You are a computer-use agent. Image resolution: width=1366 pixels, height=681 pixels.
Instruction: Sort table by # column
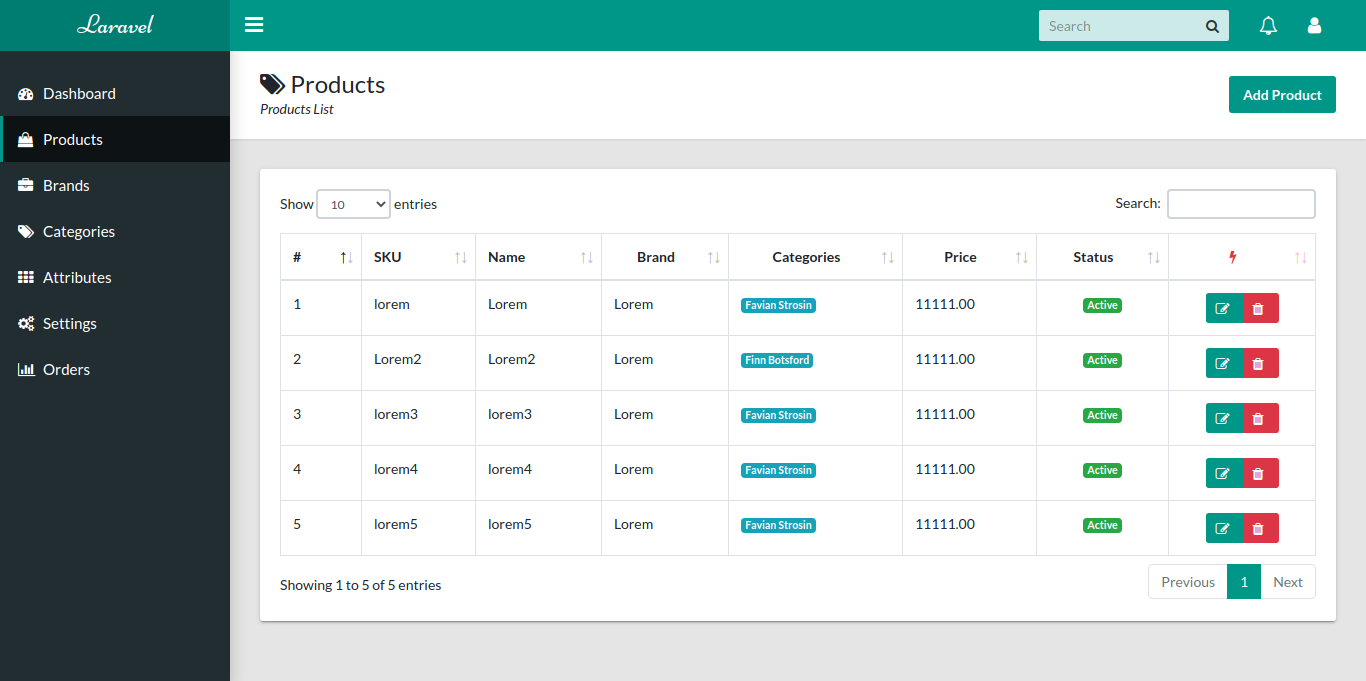(320, 257)
